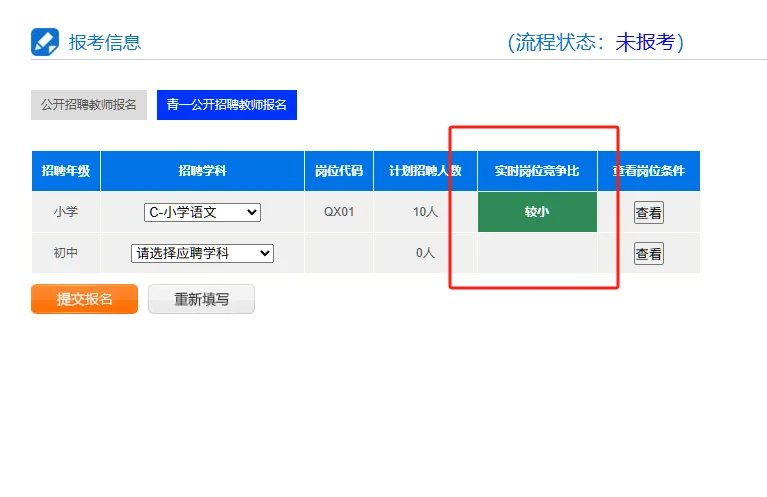Click the 招聘学科 column header
The image size is (767, 497).
203,171
